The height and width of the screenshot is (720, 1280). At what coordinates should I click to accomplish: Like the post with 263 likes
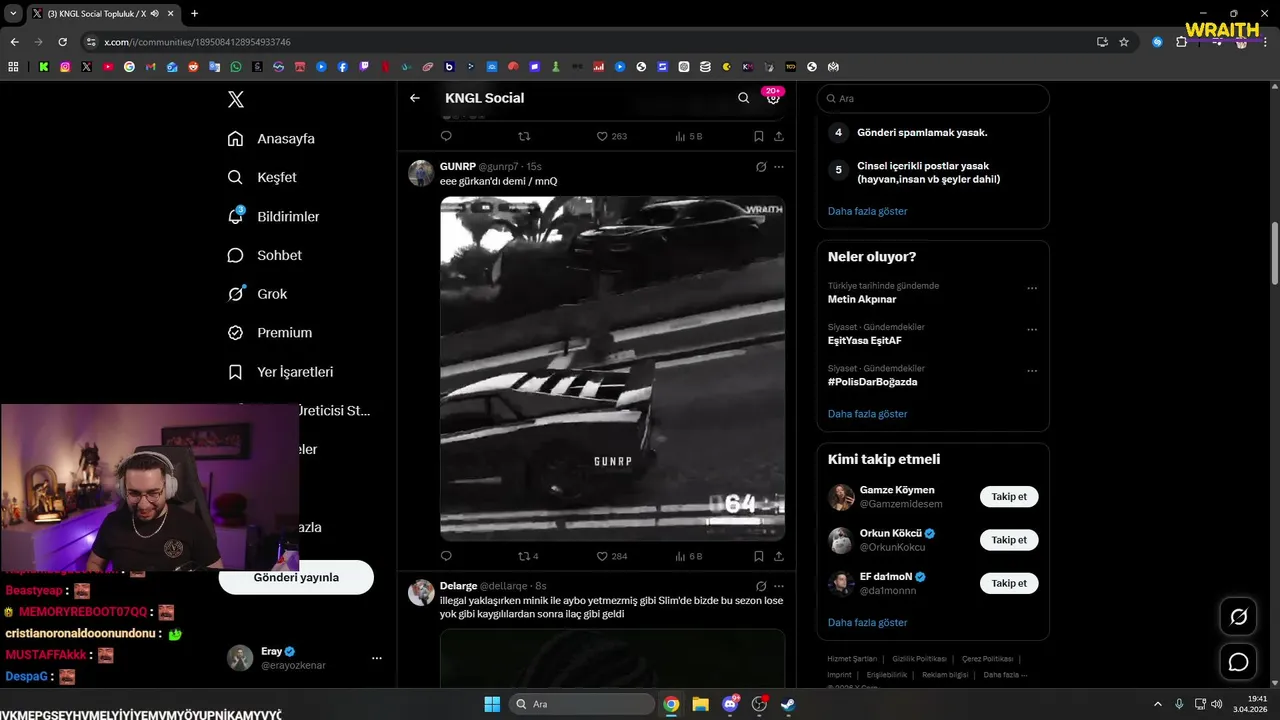[x=611, y=136]
